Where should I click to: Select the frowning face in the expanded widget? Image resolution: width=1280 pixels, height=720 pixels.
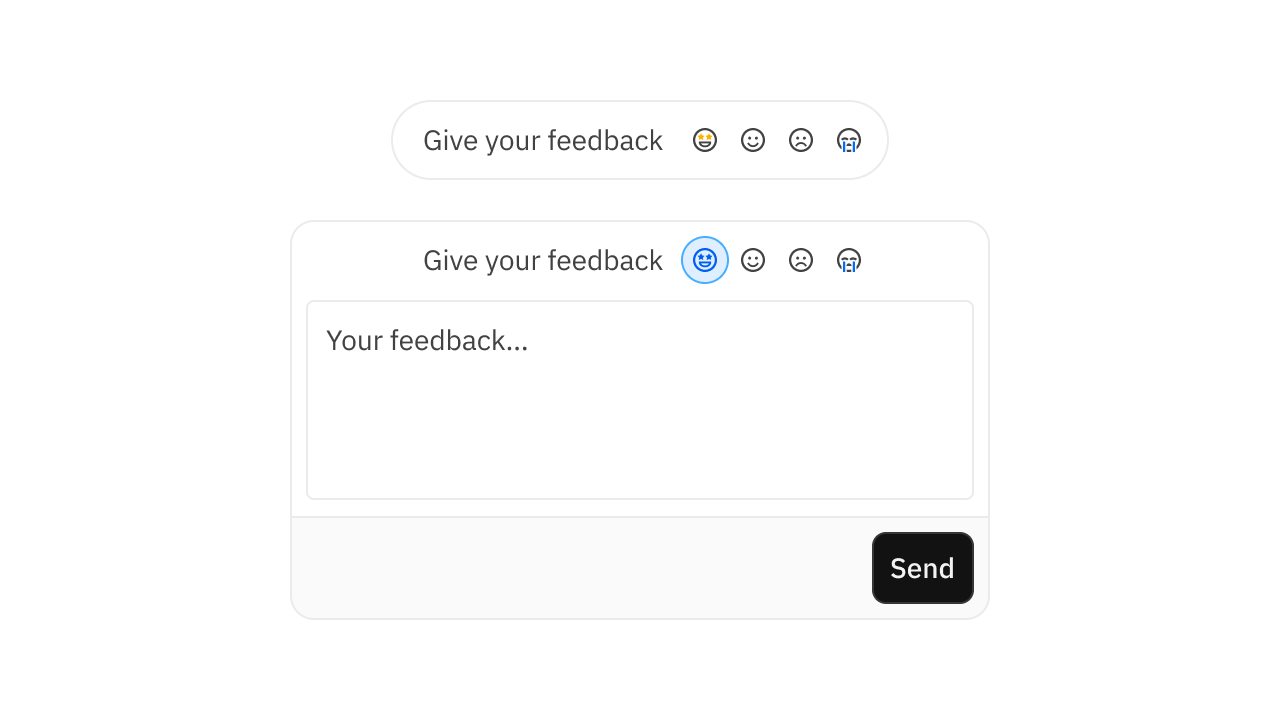[x=801, y=260]
